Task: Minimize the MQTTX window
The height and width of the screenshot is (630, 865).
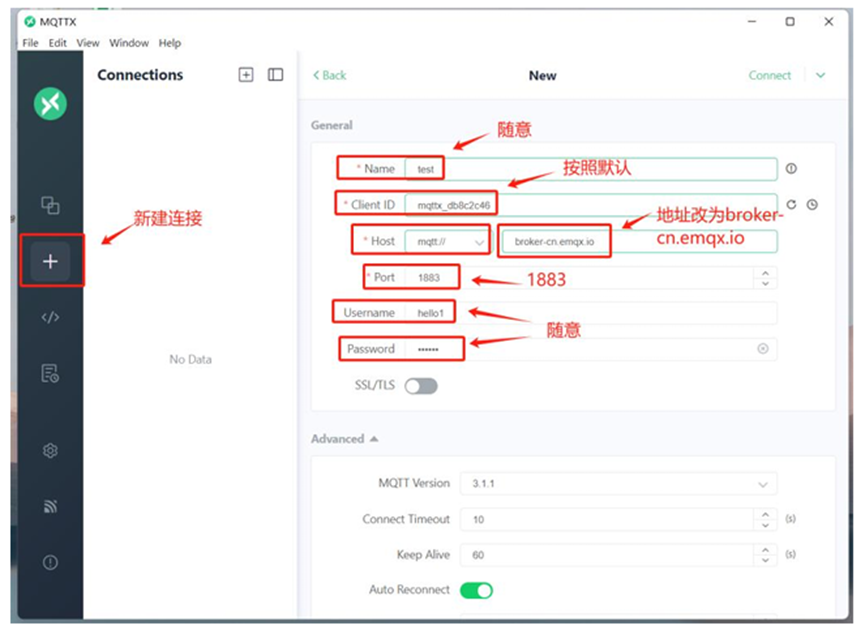Action: tap(752, 22)
